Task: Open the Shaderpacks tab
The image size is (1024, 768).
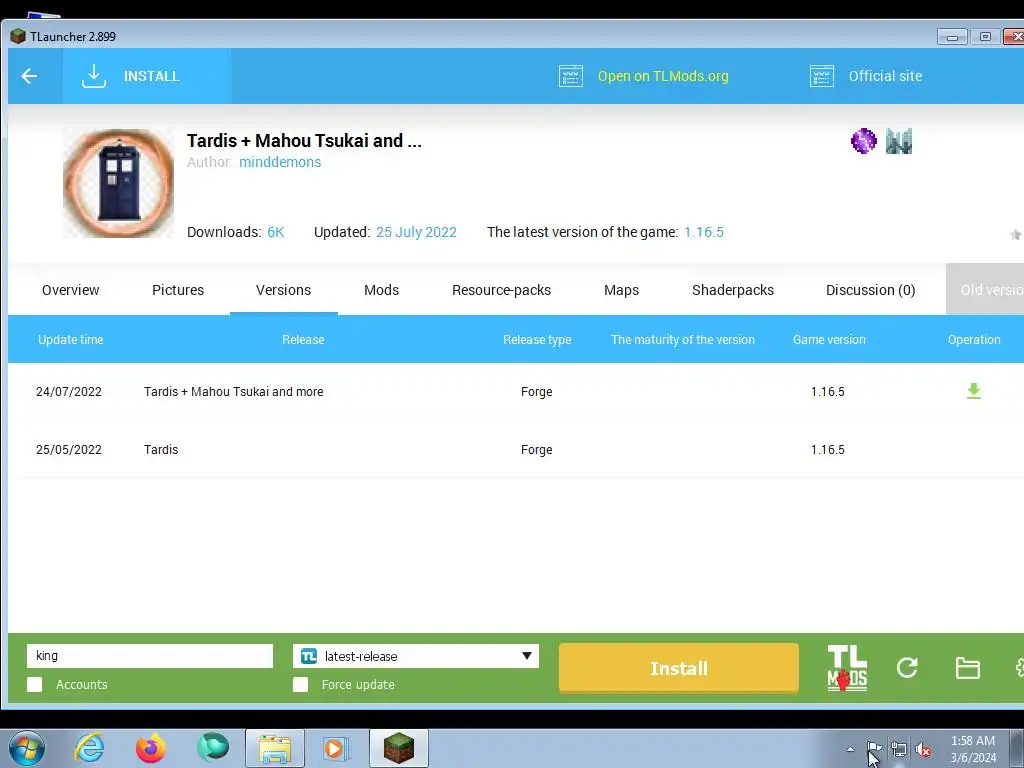Action: pyautogui.click(x=733, y=290)
